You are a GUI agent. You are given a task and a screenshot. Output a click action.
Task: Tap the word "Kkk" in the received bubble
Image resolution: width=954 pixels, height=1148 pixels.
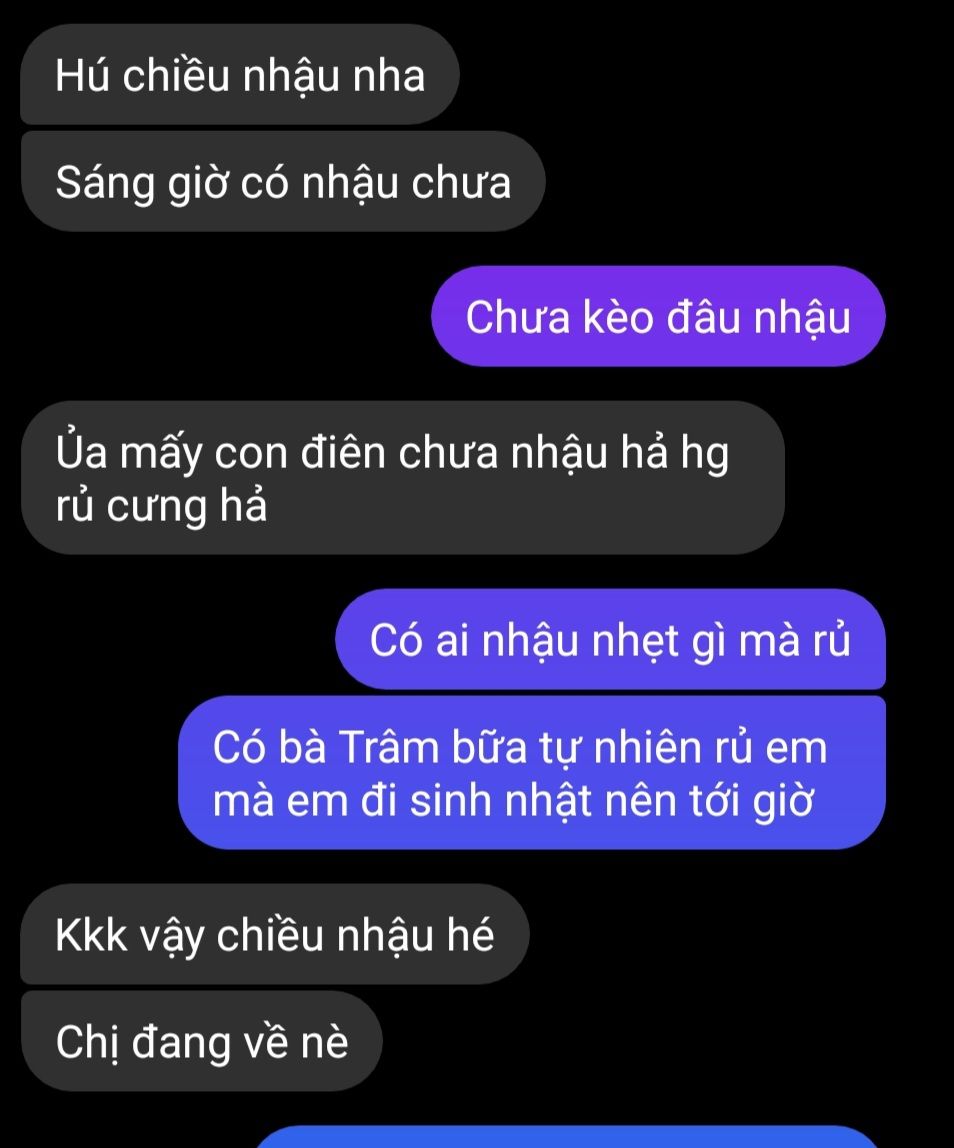(91, 935)
